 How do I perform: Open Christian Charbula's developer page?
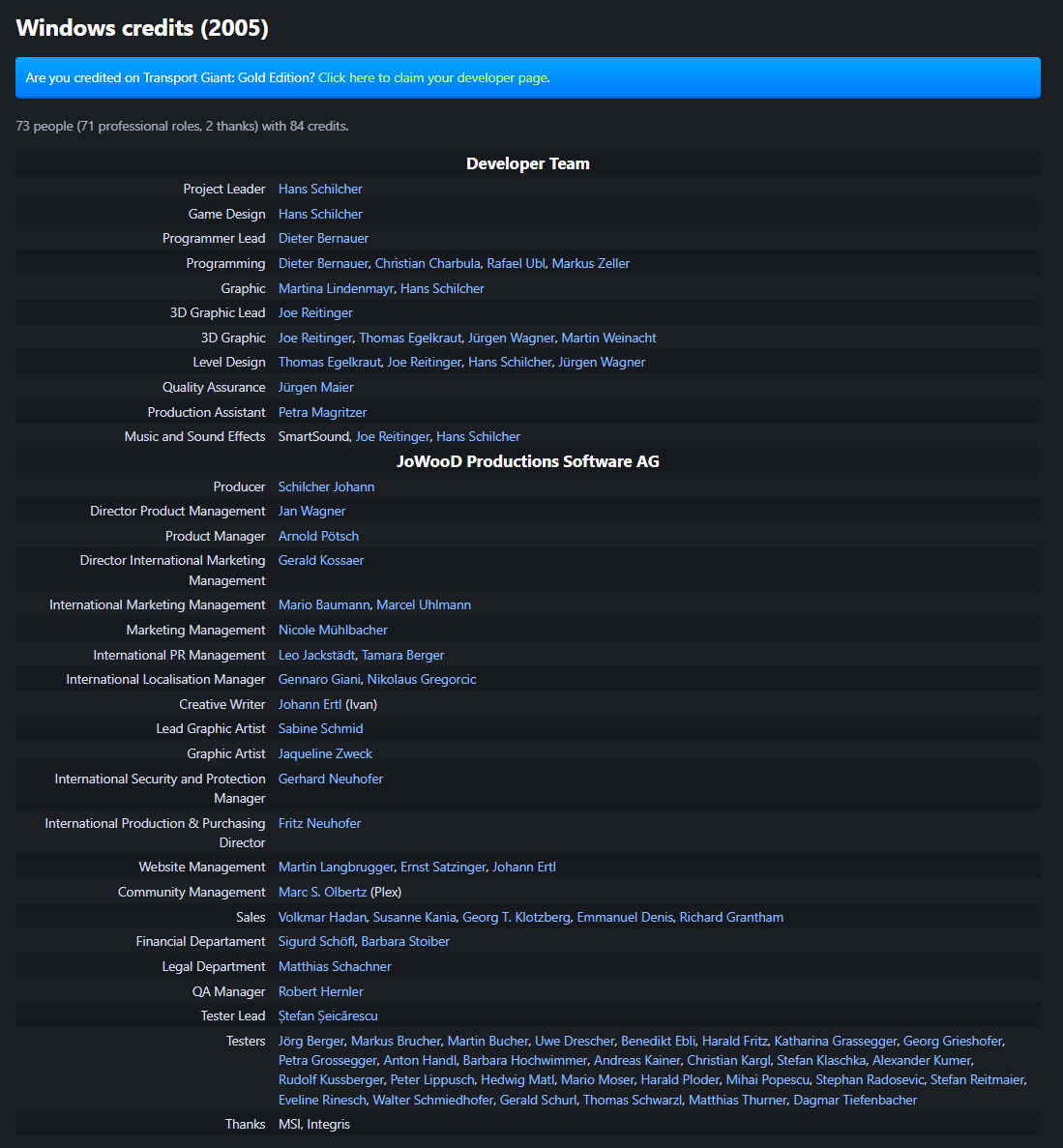click(x=428, y=264)
